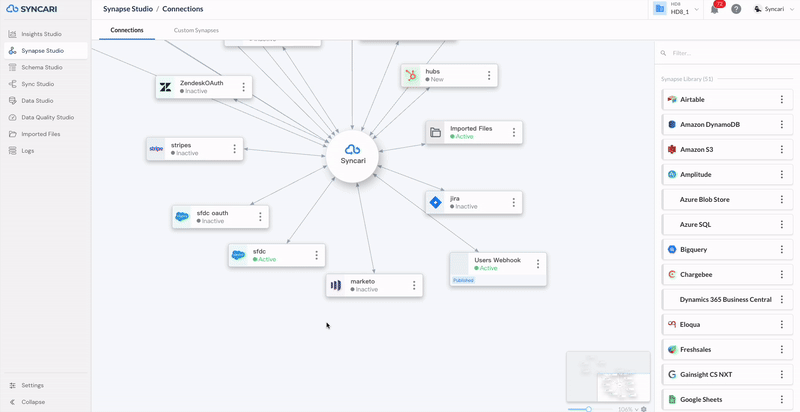Viewport: 800px width, 412px height.
Task: Click the canvas zoom slider handle
Action: point(589,409)
